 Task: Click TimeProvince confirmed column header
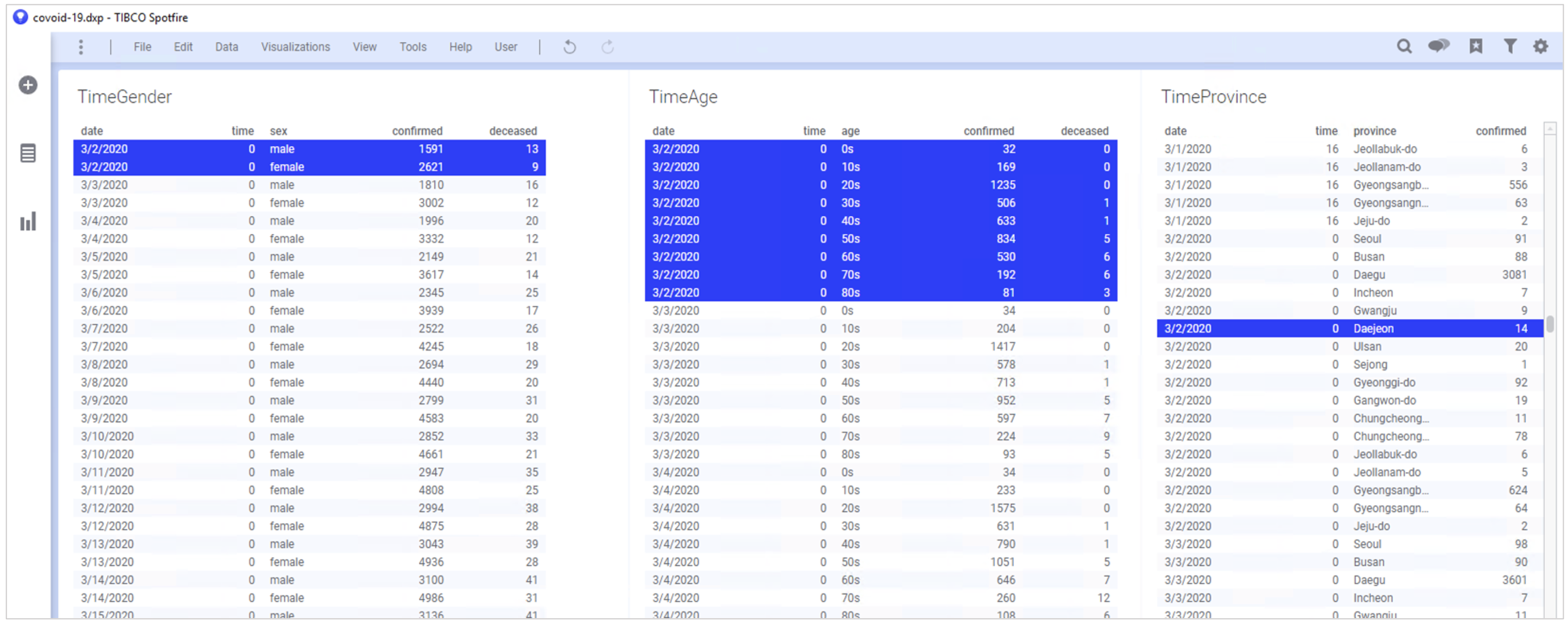point(1501,131)
